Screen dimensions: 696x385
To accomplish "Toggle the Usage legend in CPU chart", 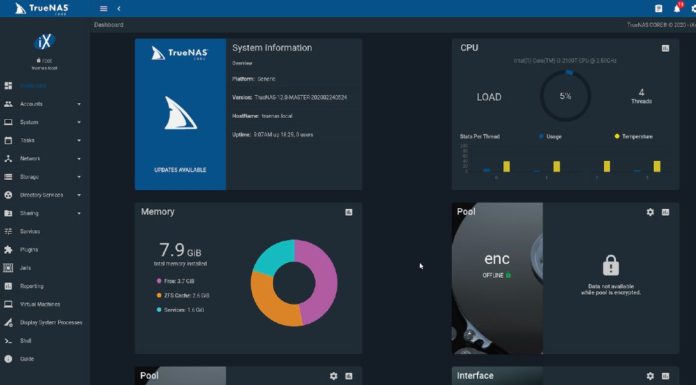I will pos(550,136).
